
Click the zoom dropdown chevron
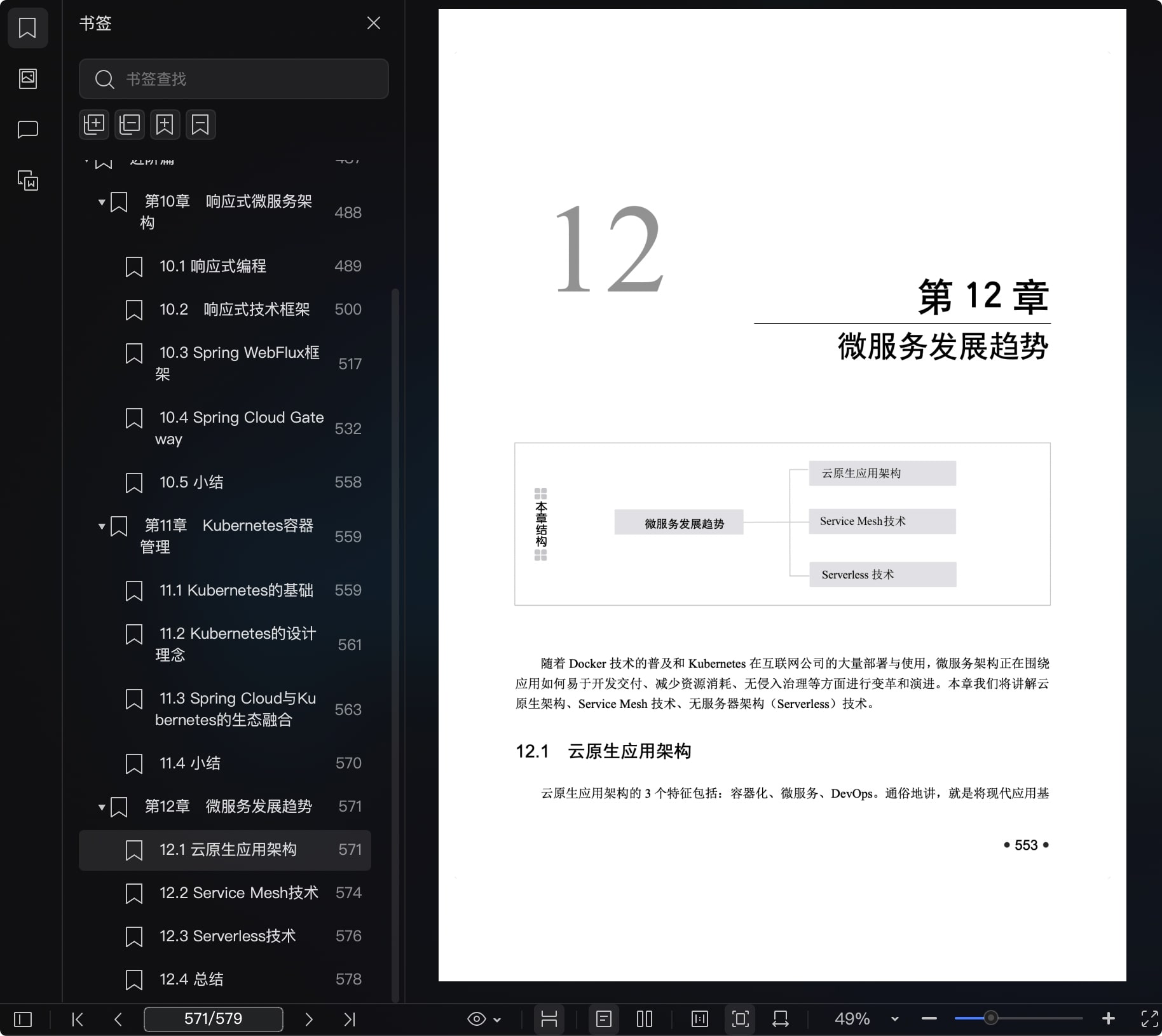pyautogui.click(x=895, y=1019)
